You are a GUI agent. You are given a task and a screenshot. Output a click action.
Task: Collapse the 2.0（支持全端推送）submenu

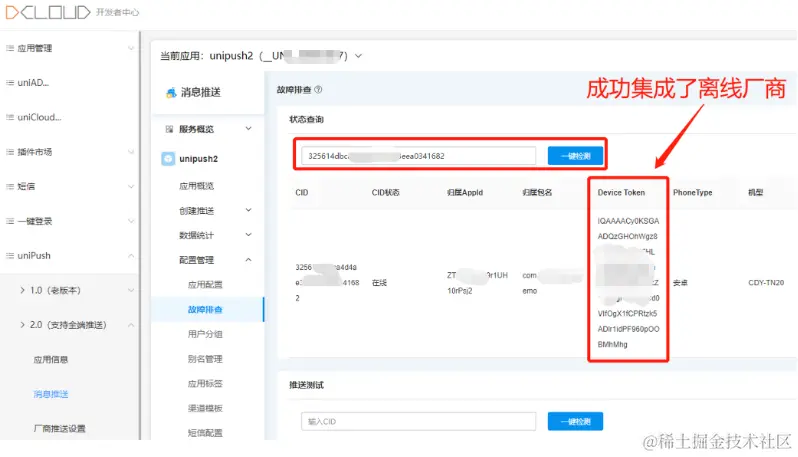point(131,325)
